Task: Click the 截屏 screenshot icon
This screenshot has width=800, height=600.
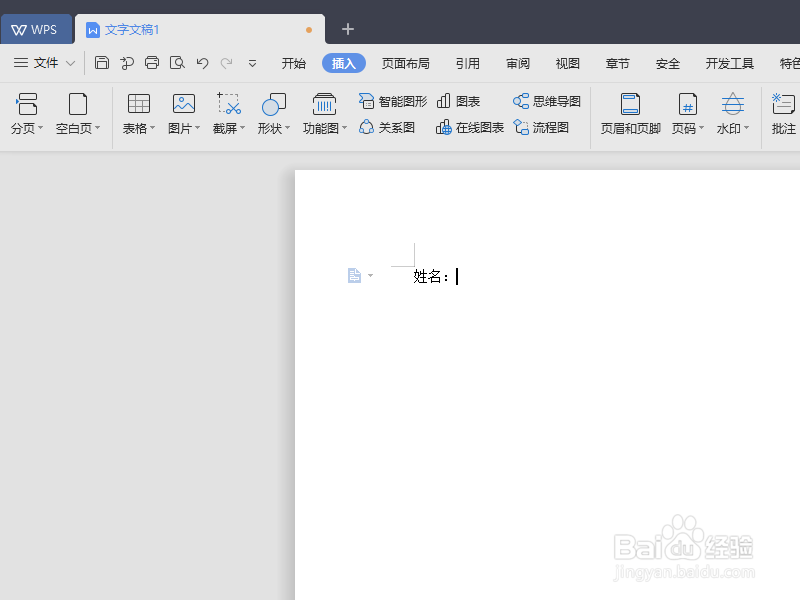Action: pyautogui.click(x=229, y=104)
